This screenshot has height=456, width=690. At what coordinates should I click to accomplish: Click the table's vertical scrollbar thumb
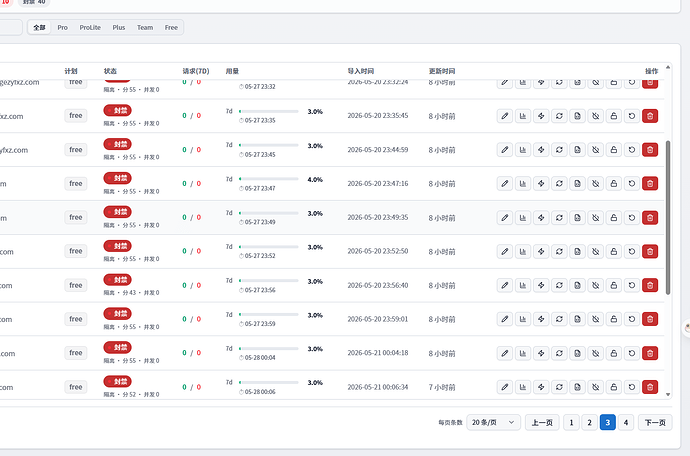point(668,217)
